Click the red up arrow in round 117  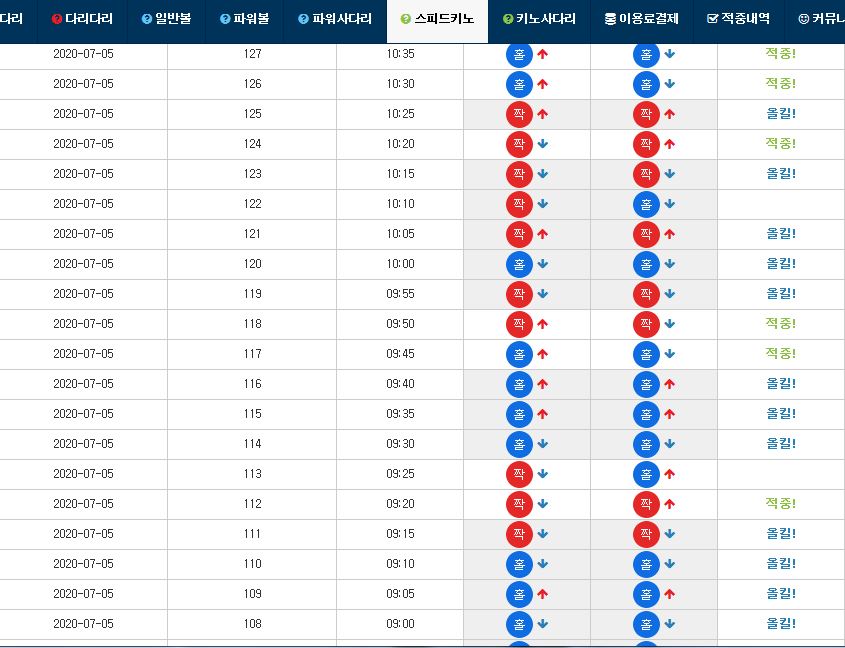tap(543, 354)
